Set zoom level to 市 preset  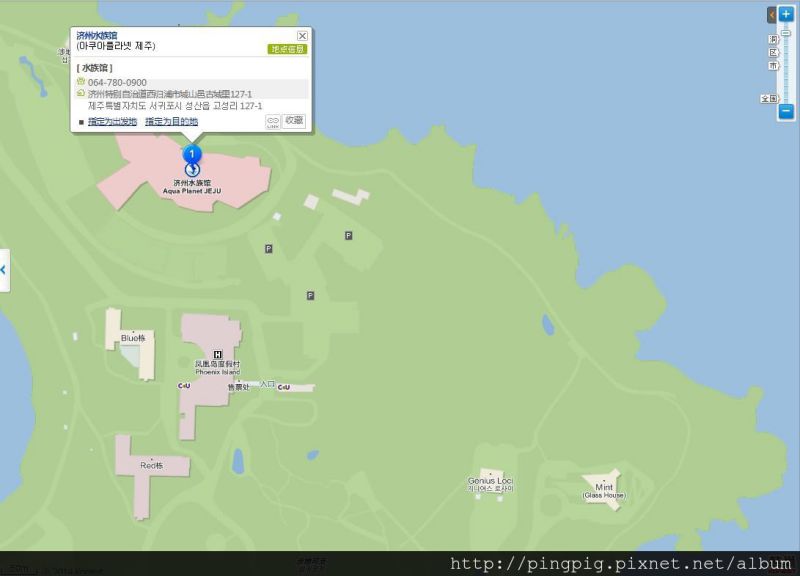click(773, 66)
